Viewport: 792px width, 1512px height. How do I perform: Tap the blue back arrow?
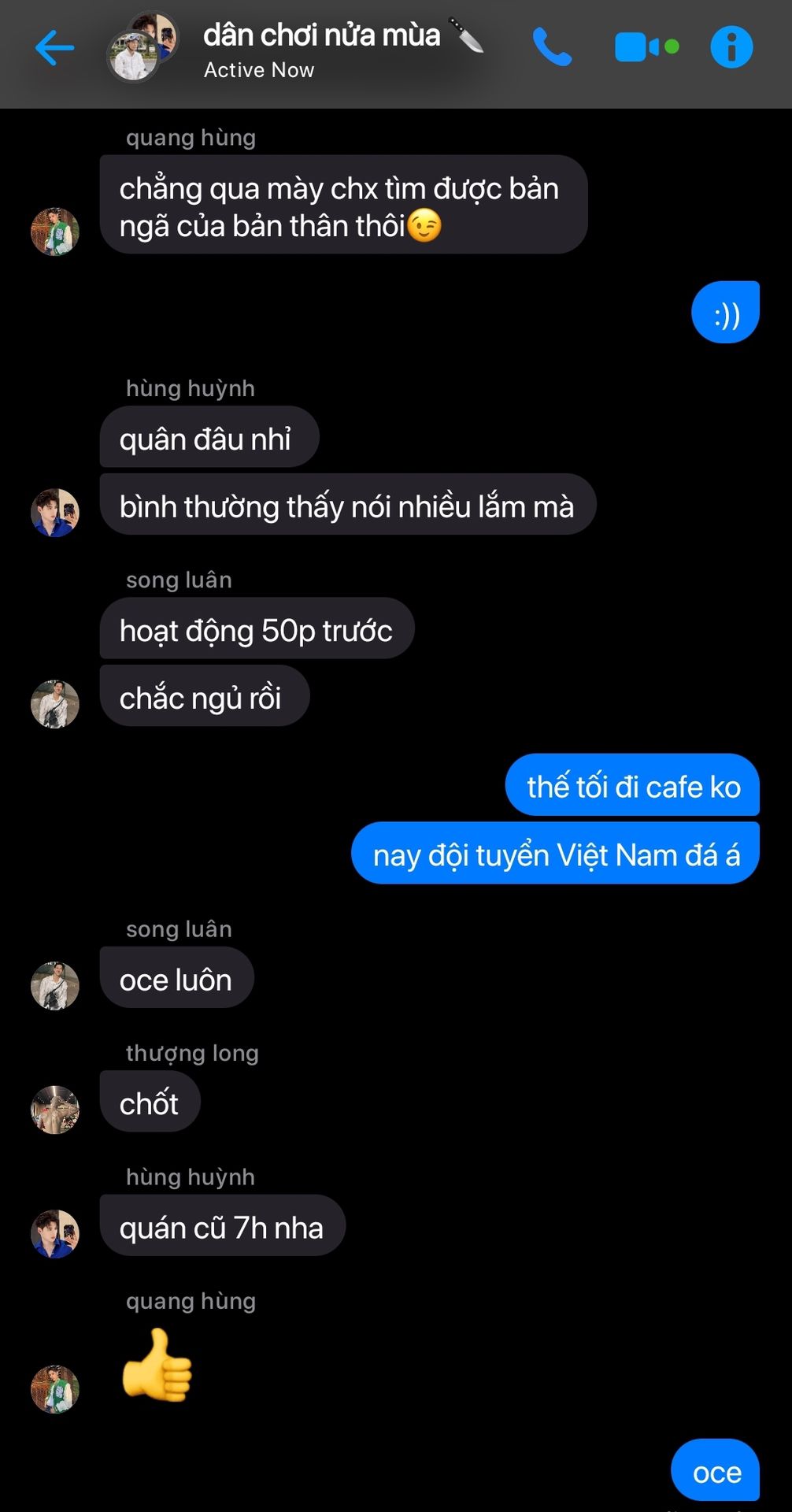54,48
